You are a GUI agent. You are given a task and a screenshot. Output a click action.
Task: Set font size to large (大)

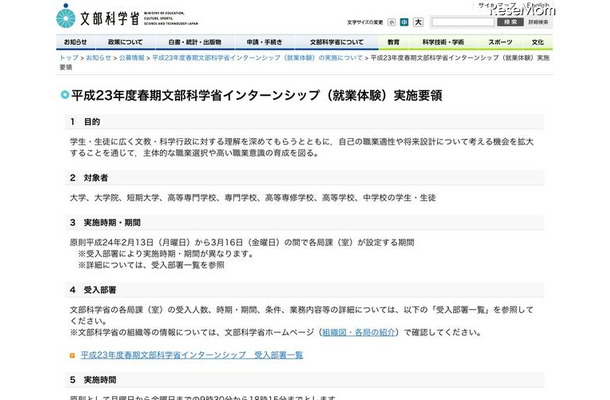[418, 22]
